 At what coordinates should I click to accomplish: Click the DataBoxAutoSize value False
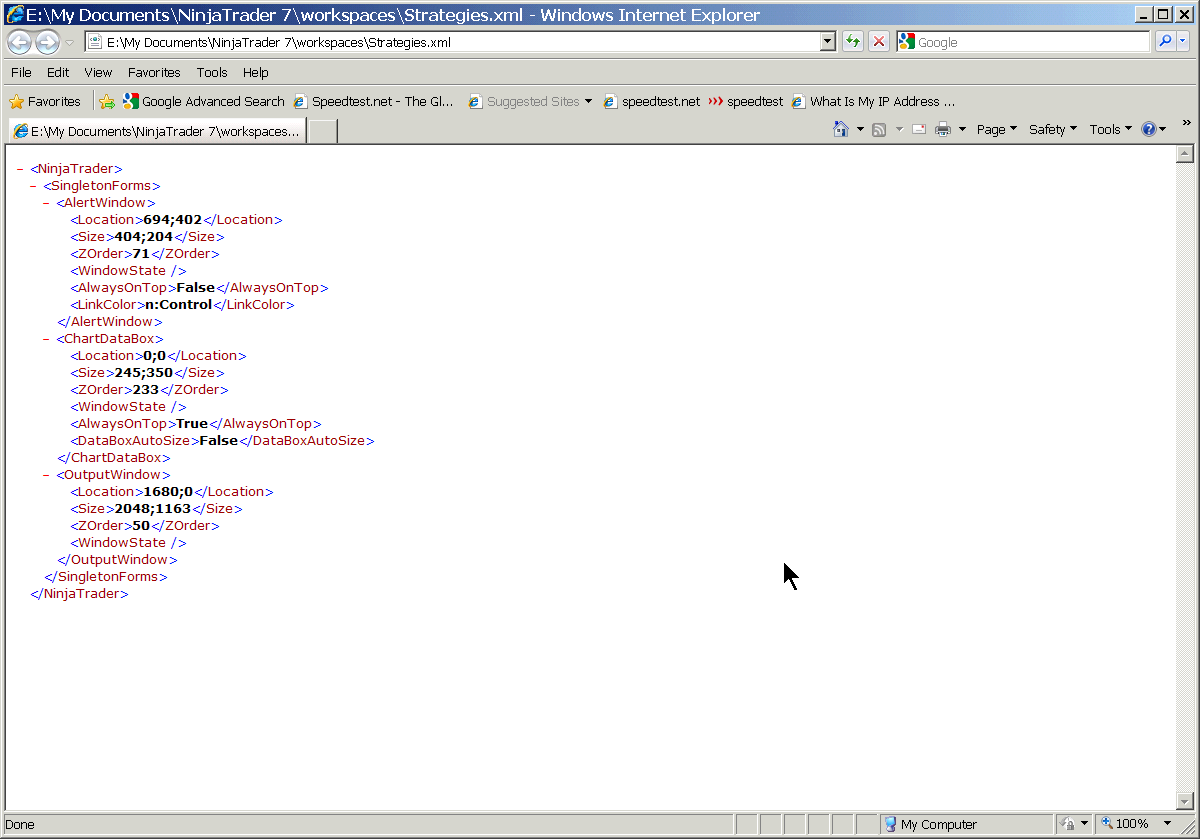point(219,441)
